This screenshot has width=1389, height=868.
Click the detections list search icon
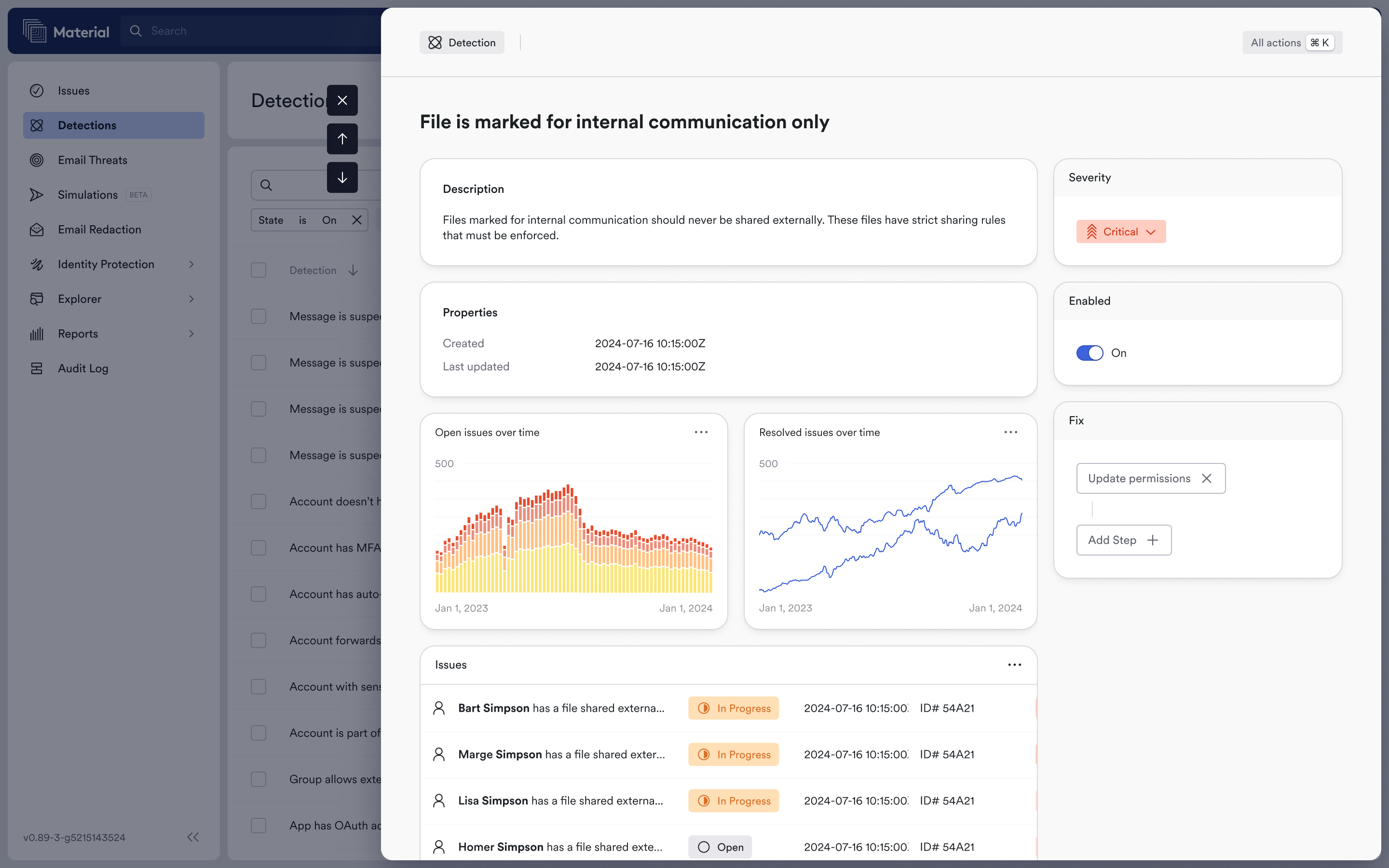click(266, 185)
